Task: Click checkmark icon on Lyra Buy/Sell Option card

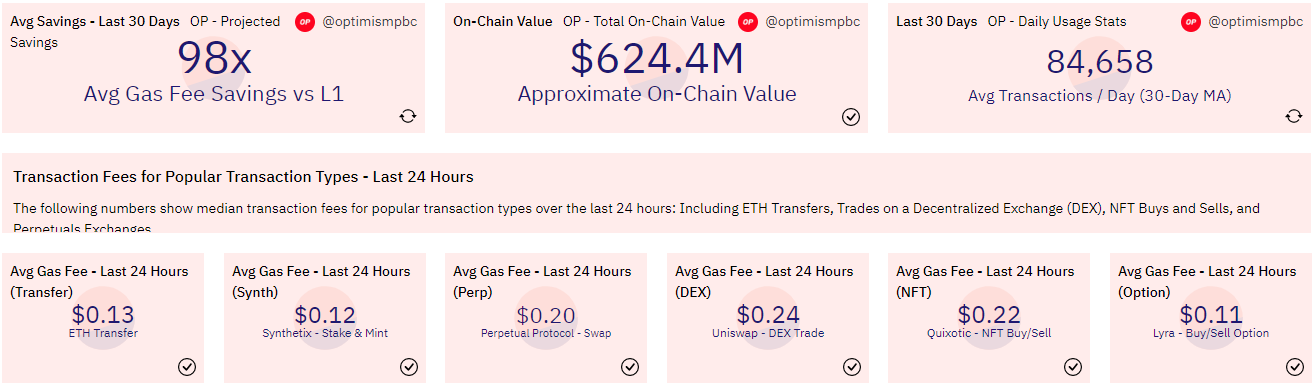Action: click(x=1294, y=366)
